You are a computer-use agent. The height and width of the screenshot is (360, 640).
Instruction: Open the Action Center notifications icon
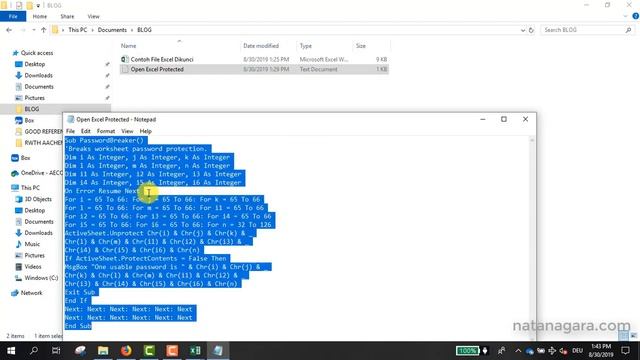(x=625, y=351)
